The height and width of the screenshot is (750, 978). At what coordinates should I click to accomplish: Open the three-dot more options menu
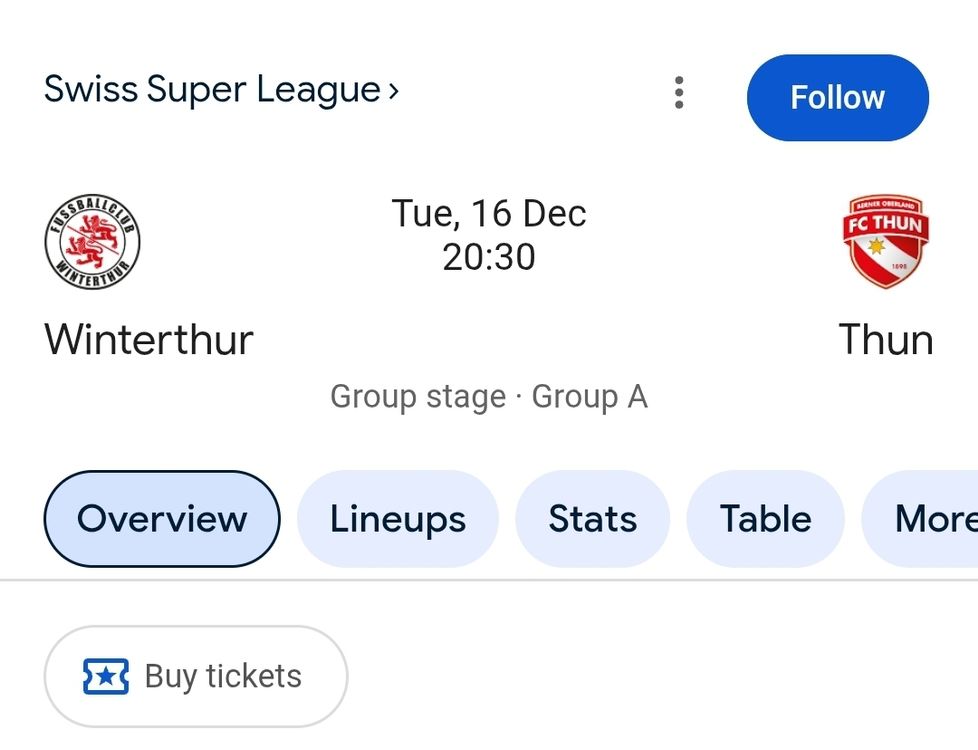(679, 93)
